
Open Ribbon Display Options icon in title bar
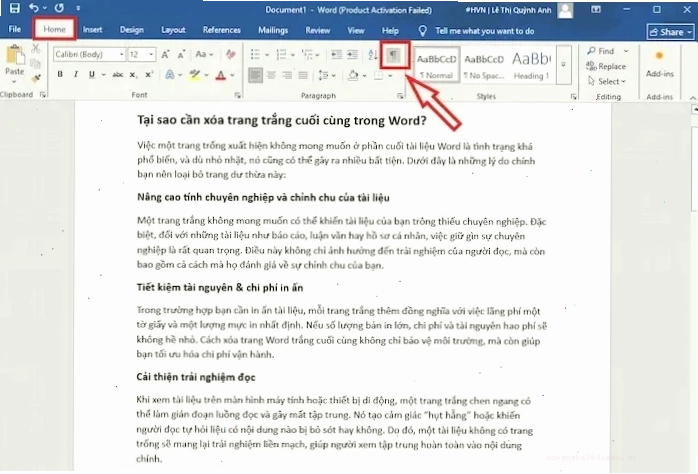[596, 9]
